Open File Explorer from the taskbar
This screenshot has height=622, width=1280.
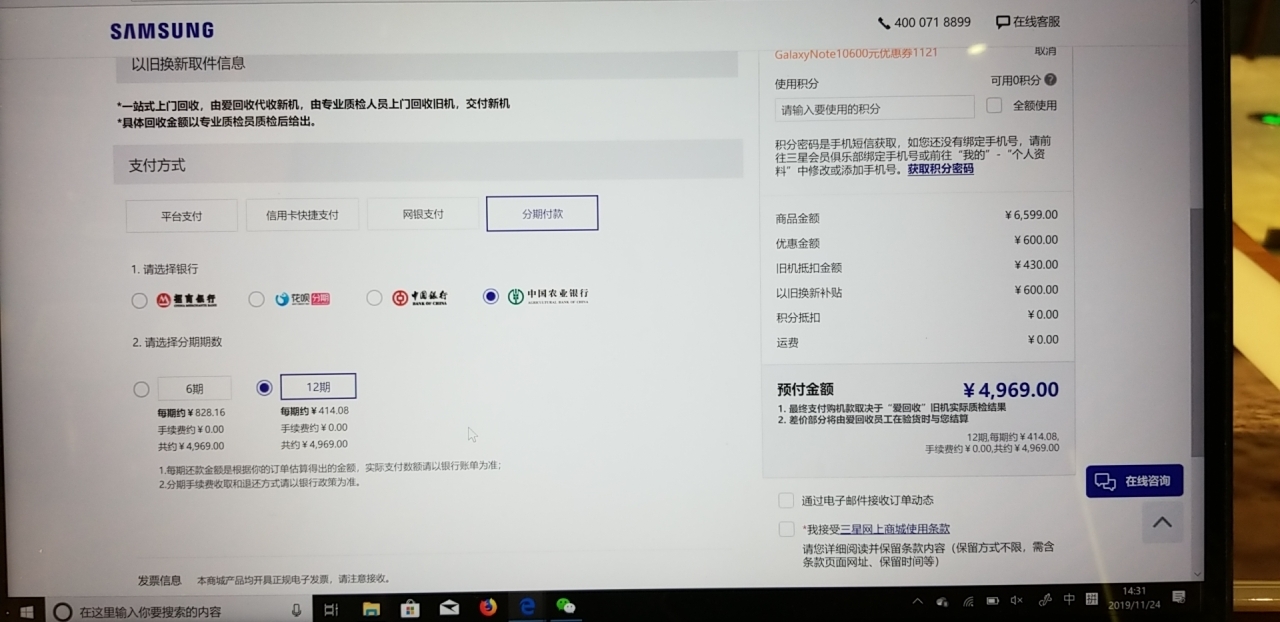371,608
